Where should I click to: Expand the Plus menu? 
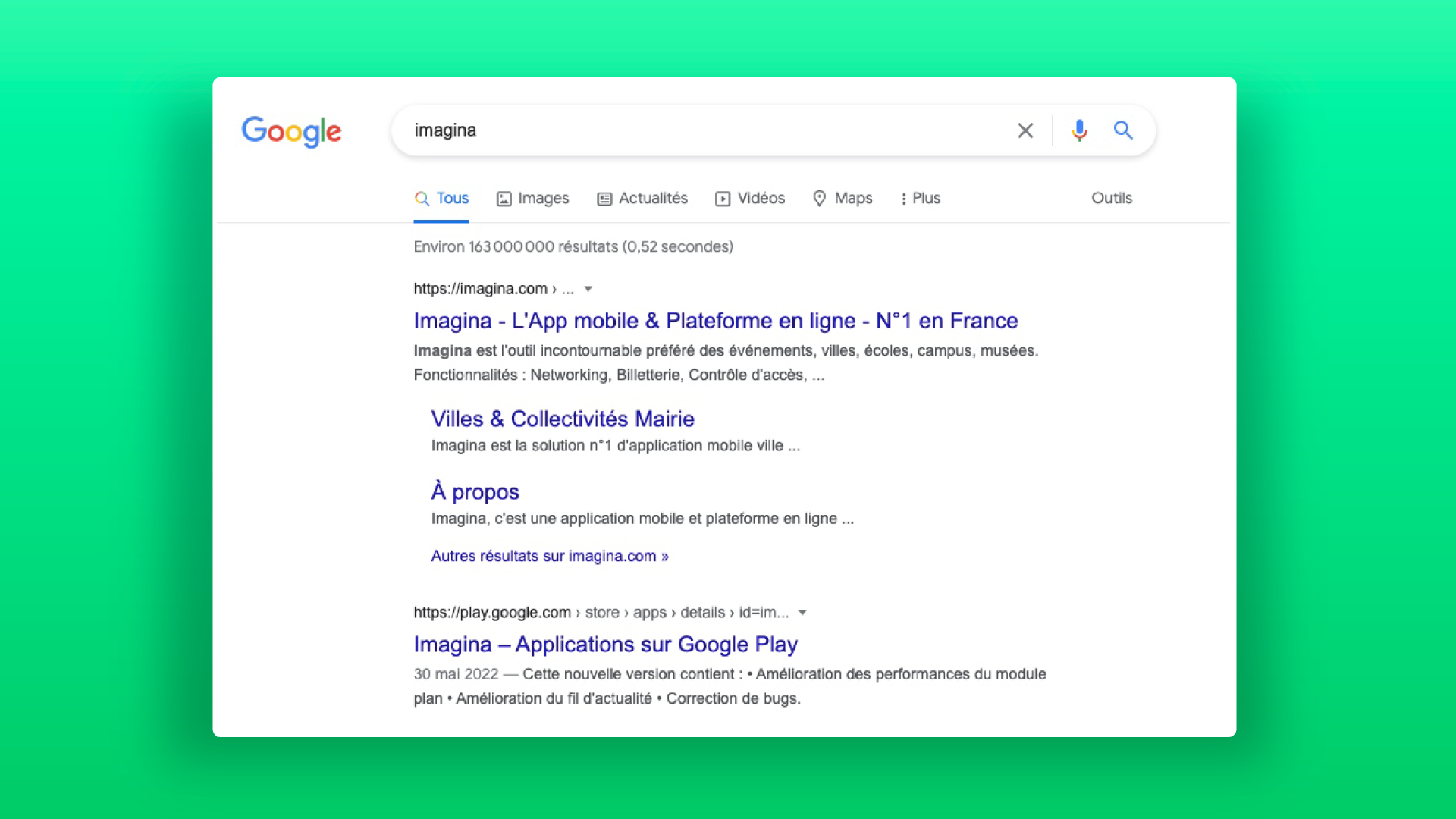pyautogui.click(x=921, y=199)
